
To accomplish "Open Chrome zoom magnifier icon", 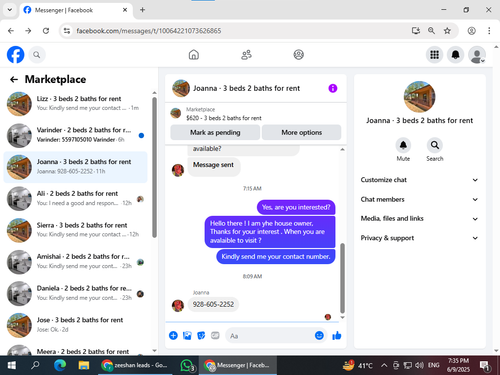I will tap(431, 31).
